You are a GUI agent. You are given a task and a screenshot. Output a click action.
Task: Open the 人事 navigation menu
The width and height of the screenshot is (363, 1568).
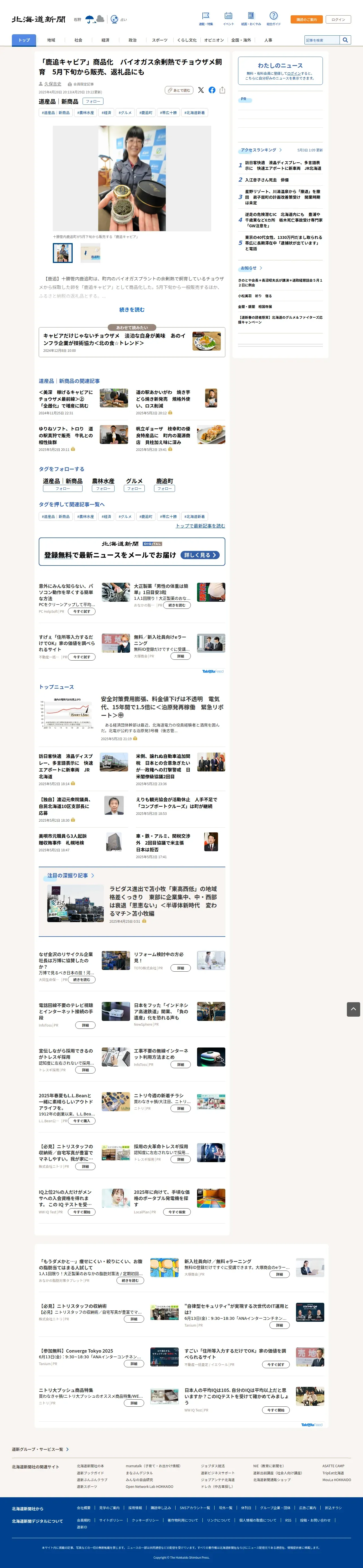(x=268, y=40)
